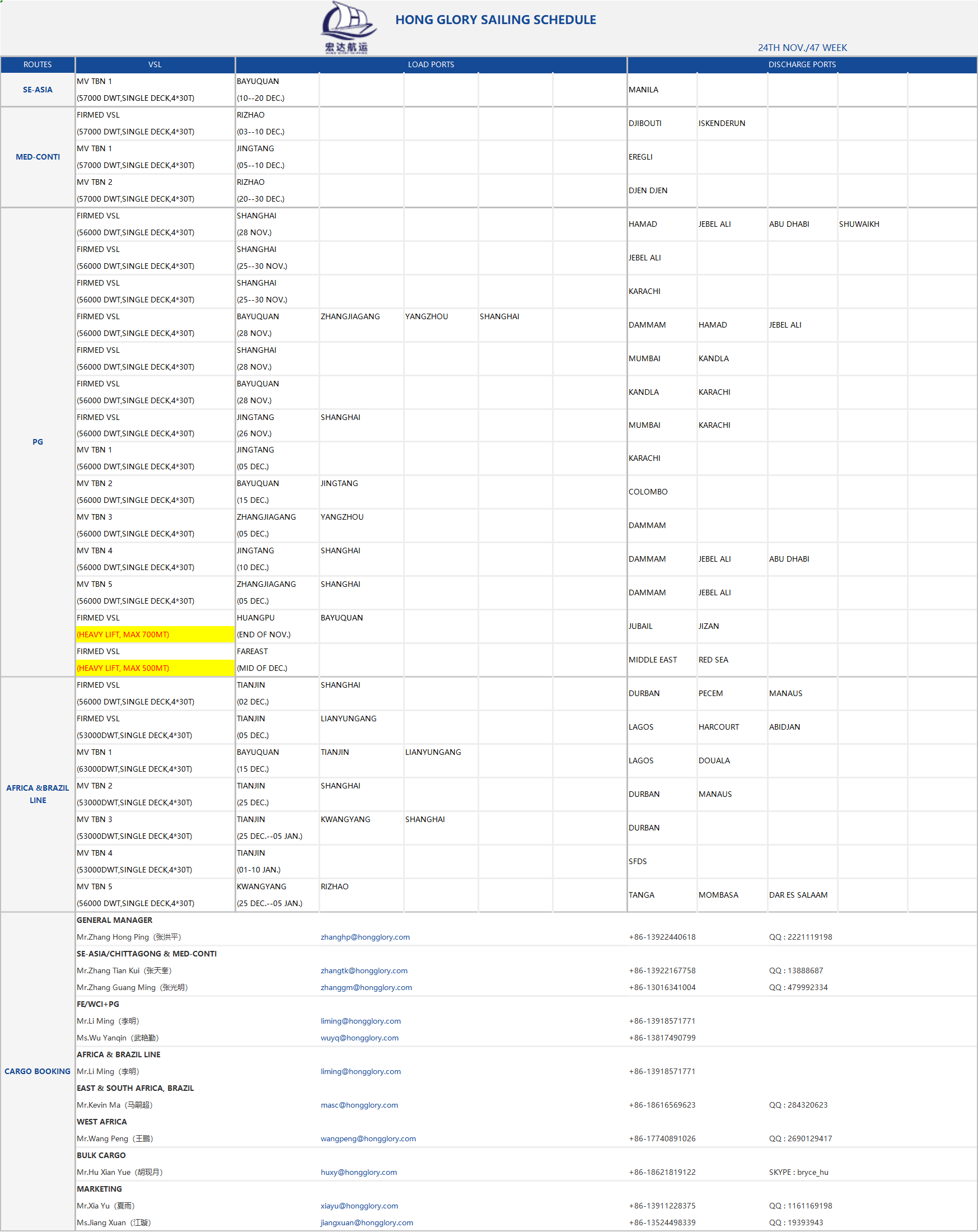Click the MED-CONTI route label
Screen dimensions: 978x1232
(x=38, y=157)
